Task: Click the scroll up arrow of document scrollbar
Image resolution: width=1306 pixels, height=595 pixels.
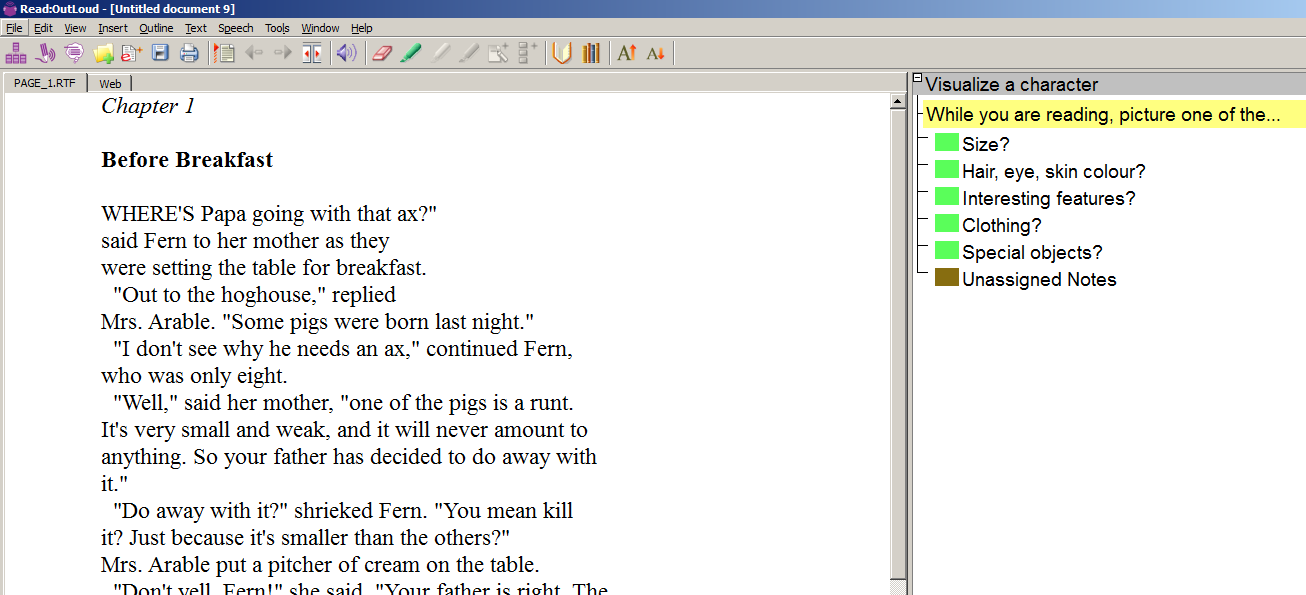Action: [x=898, y=101]
